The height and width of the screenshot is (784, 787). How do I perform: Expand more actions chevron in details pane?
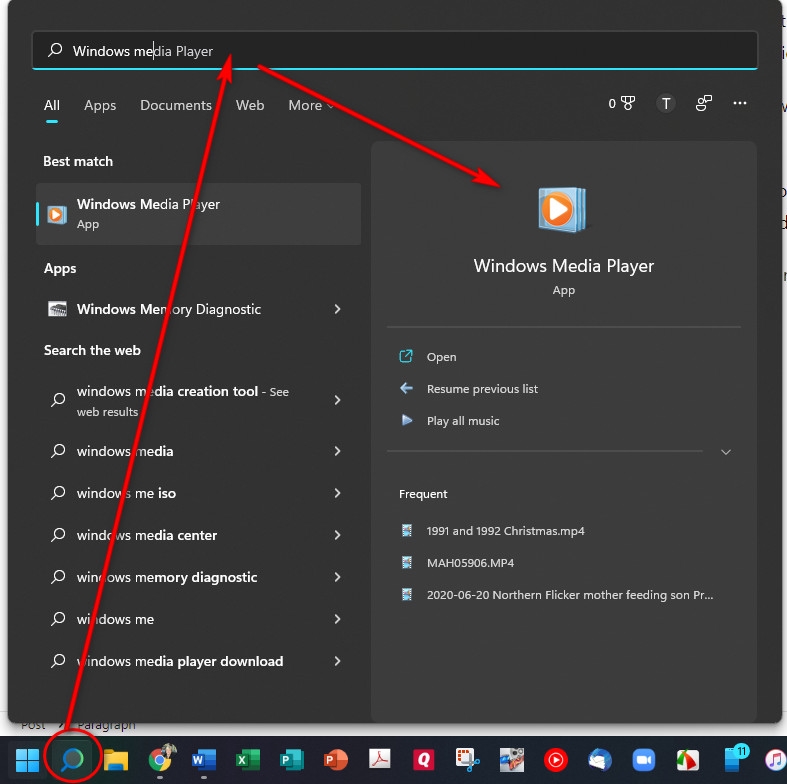(x=726, y=452)
